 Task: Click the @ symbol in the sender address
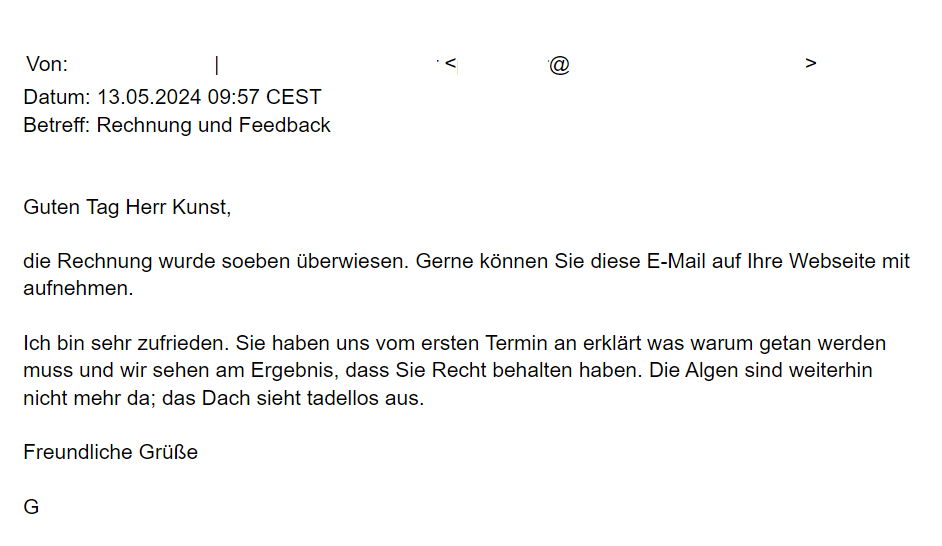559,64
